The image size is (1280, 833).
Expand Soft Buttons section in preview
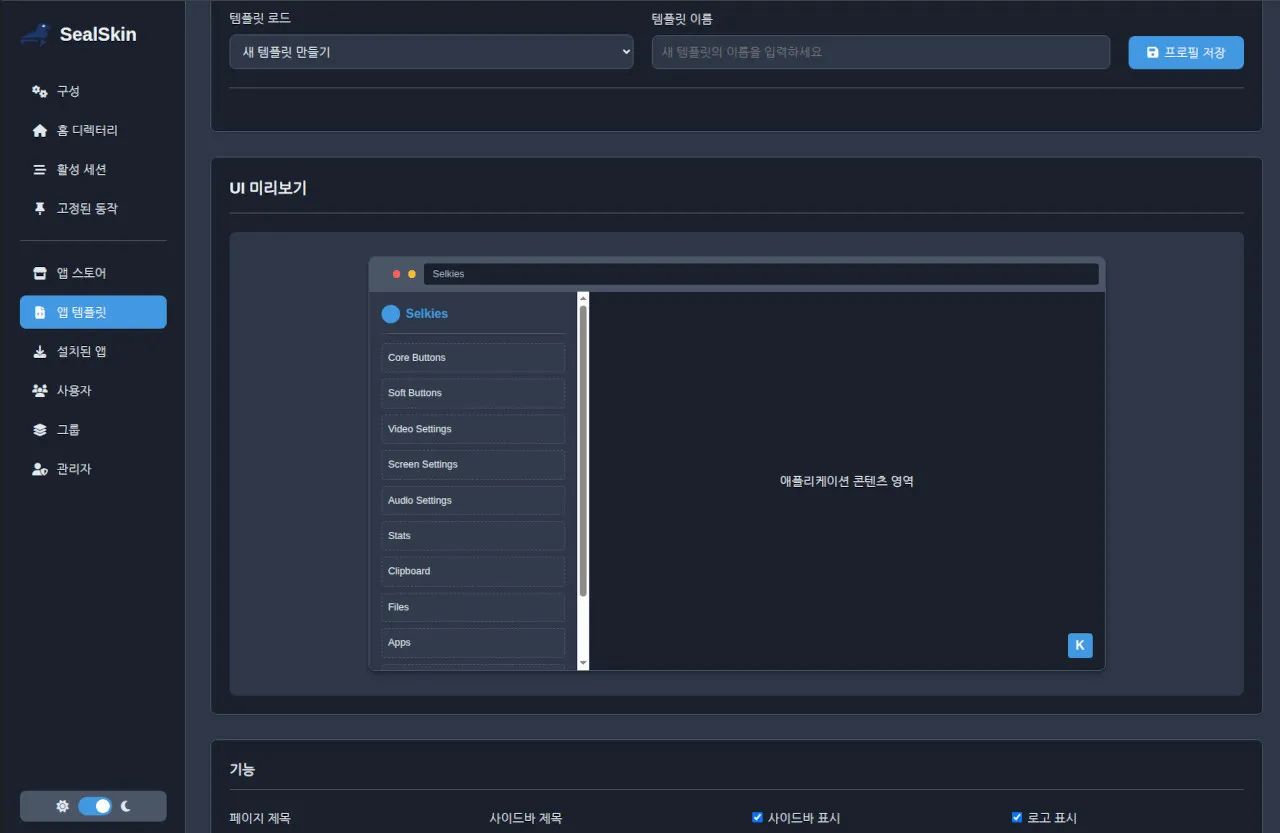click(473, 393)
